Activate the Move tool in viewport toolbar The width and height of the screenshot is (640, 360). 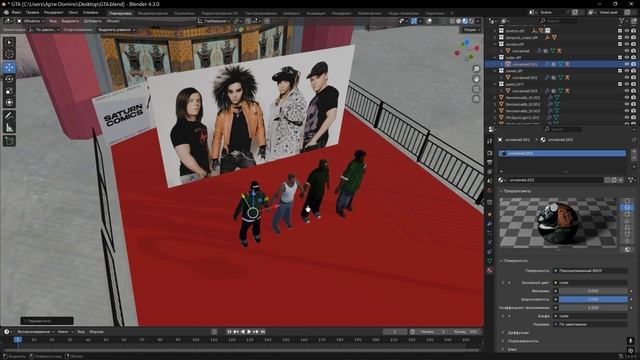(x=9, y=67)
